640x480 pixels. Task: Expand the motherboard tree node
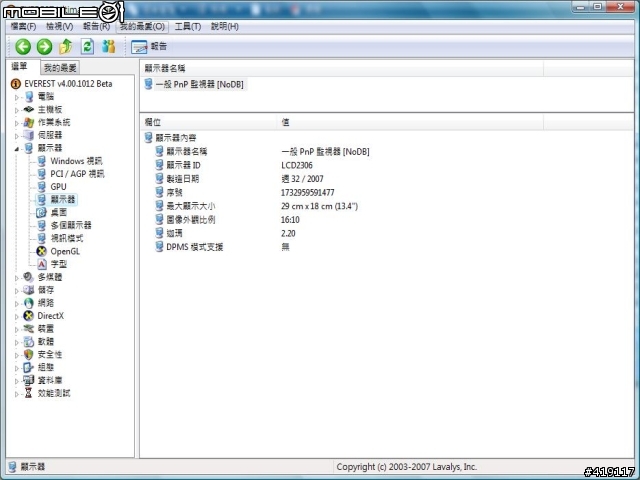click(17, 110)
